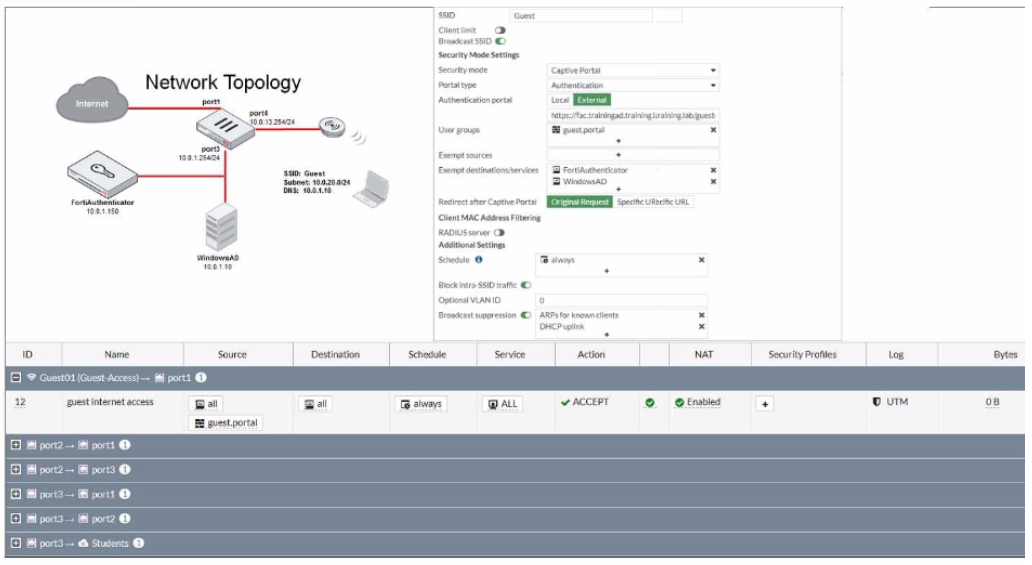Expand the port2 to port1 group
This screenshot has width=1032, height=565.
click(x=16, y=445)
